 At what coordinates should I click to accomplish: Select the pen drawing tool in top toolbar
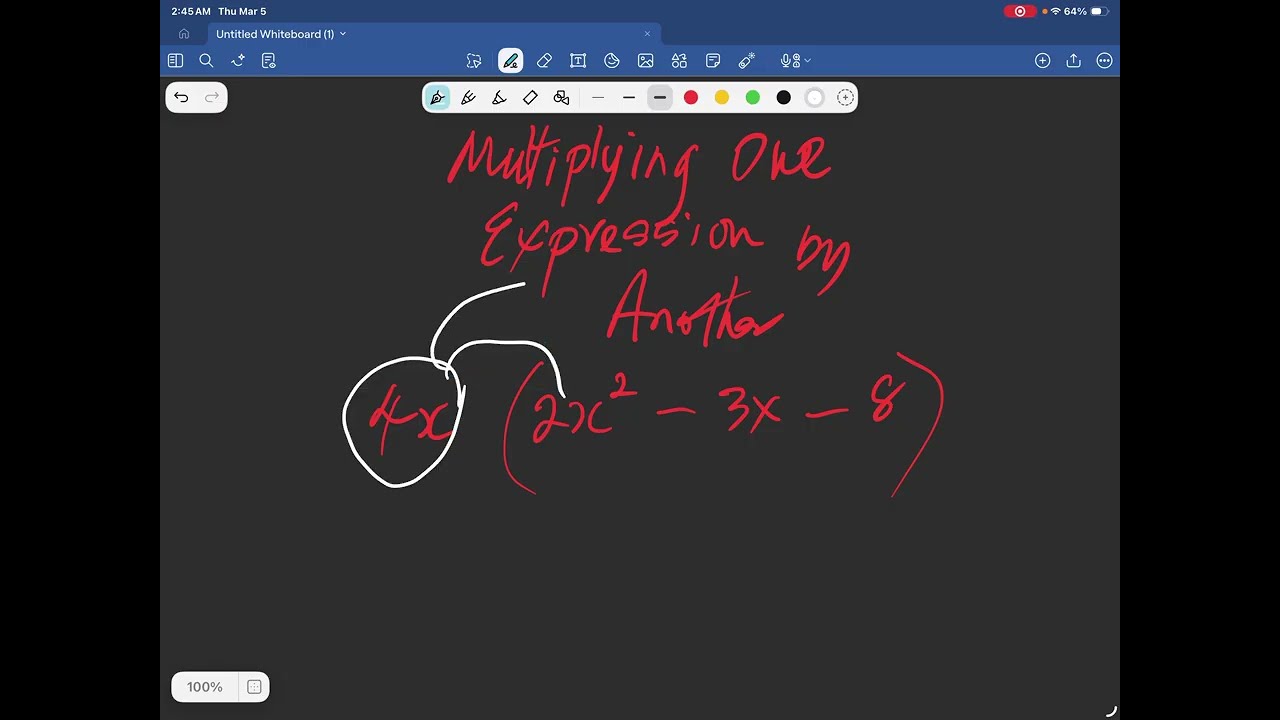coord(510,61)
